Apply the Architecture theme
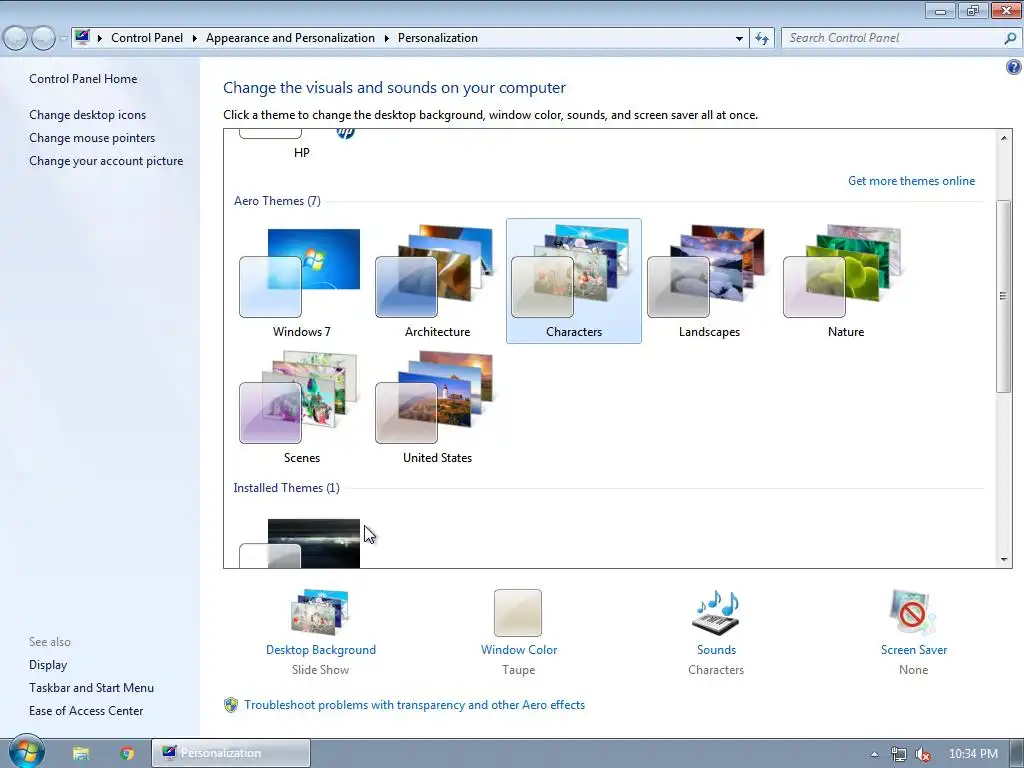This screenshot has width=1024, height=768. pos(437,281)
